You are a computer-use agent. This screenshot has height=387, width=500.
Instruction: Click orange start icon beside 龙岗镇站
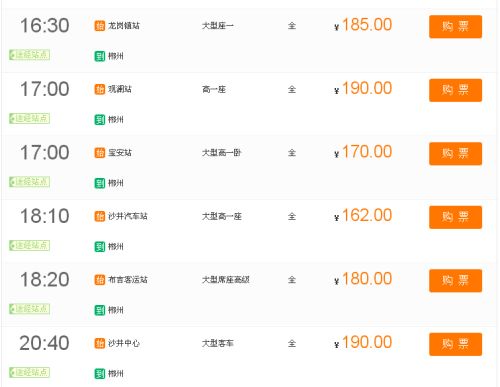[x=100, y=26]
